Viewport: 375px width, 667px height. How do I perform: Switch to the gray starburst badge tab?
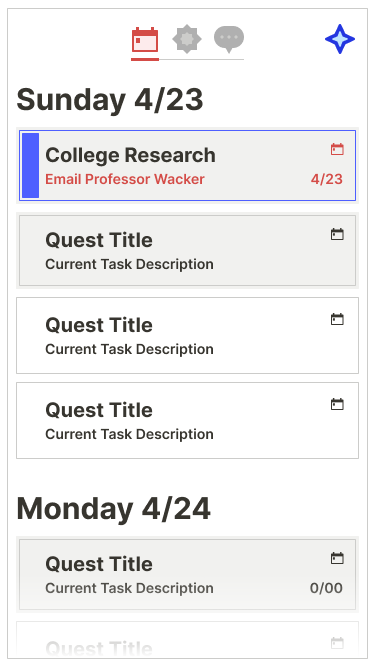[187, 39]
